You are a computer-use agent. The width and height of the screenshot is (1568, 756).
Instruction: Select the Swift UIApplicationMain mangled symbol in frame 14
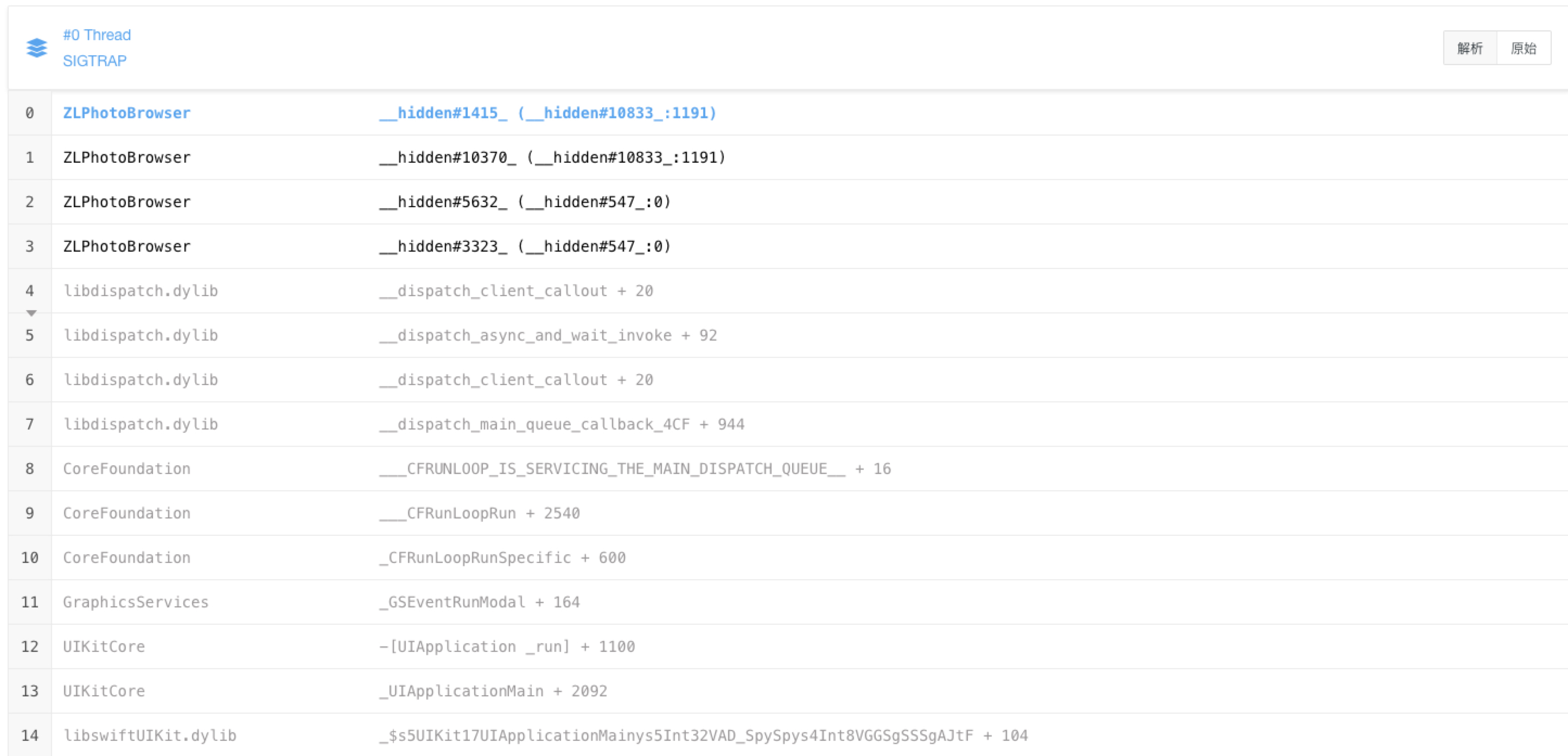click(x=703, y=735)
